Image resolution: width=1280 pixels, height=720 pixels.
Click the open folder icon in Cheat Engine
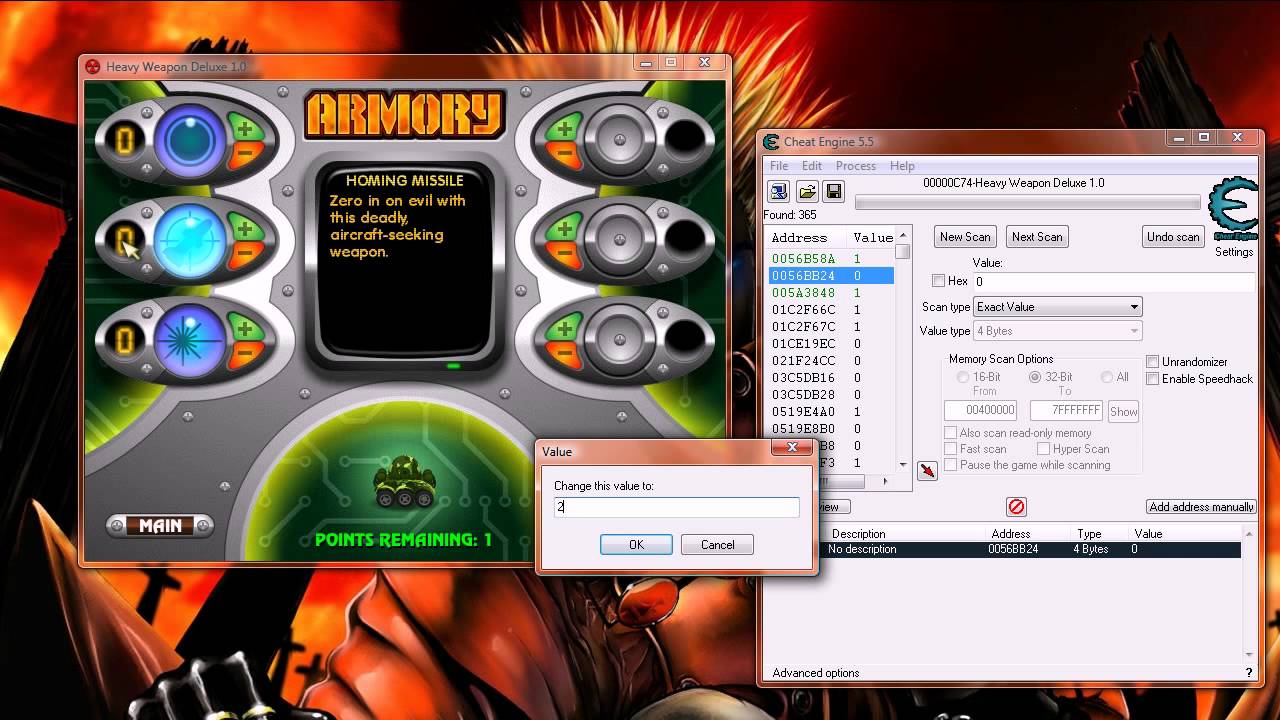807,191
